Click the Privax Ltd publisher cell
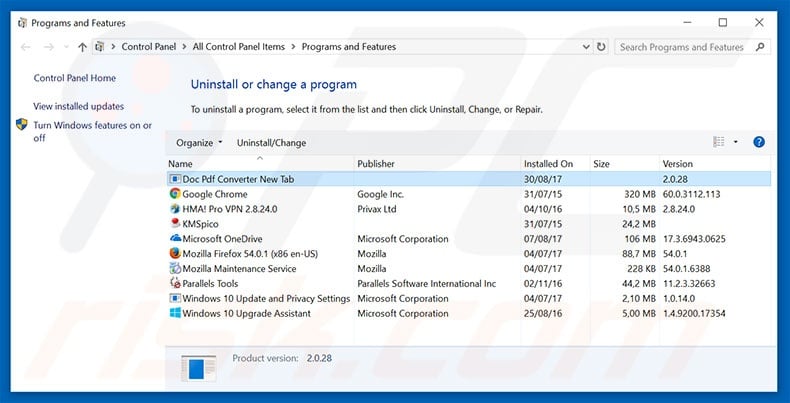 pos(377,209)
